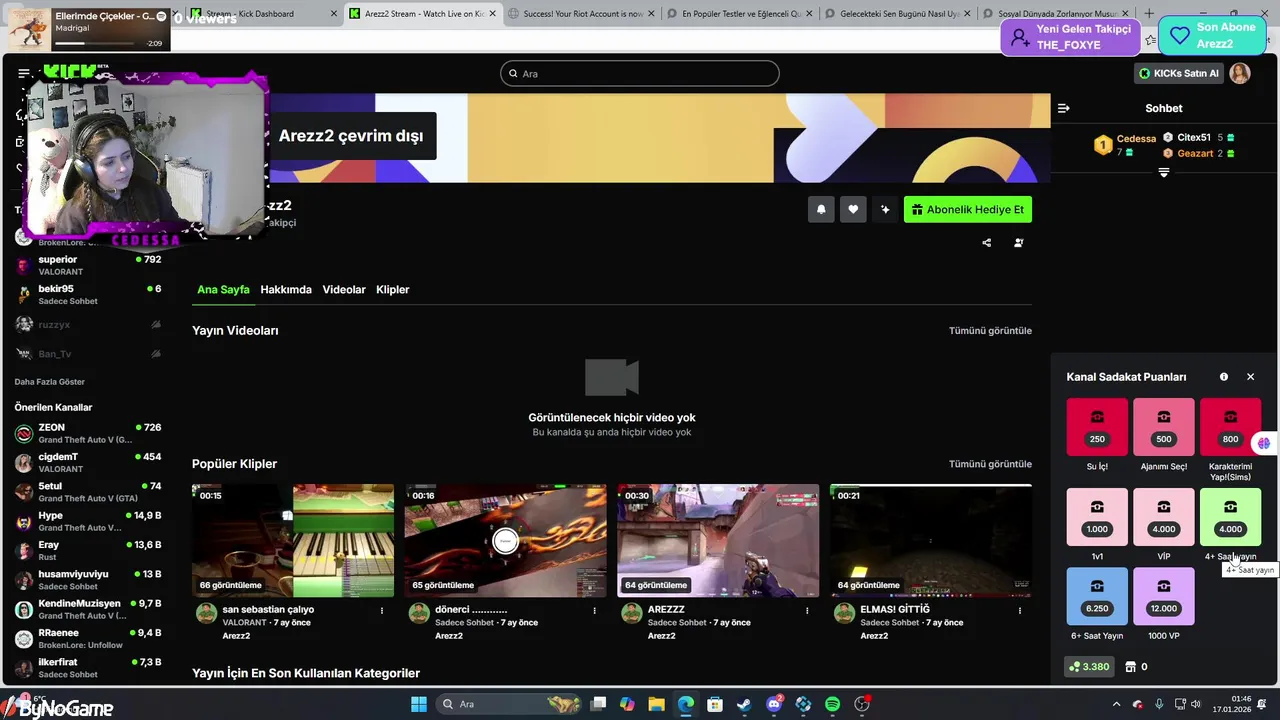1280x720 pixels.
Task: Open the Windows Start menu
Action: click(x=419, y=704)
